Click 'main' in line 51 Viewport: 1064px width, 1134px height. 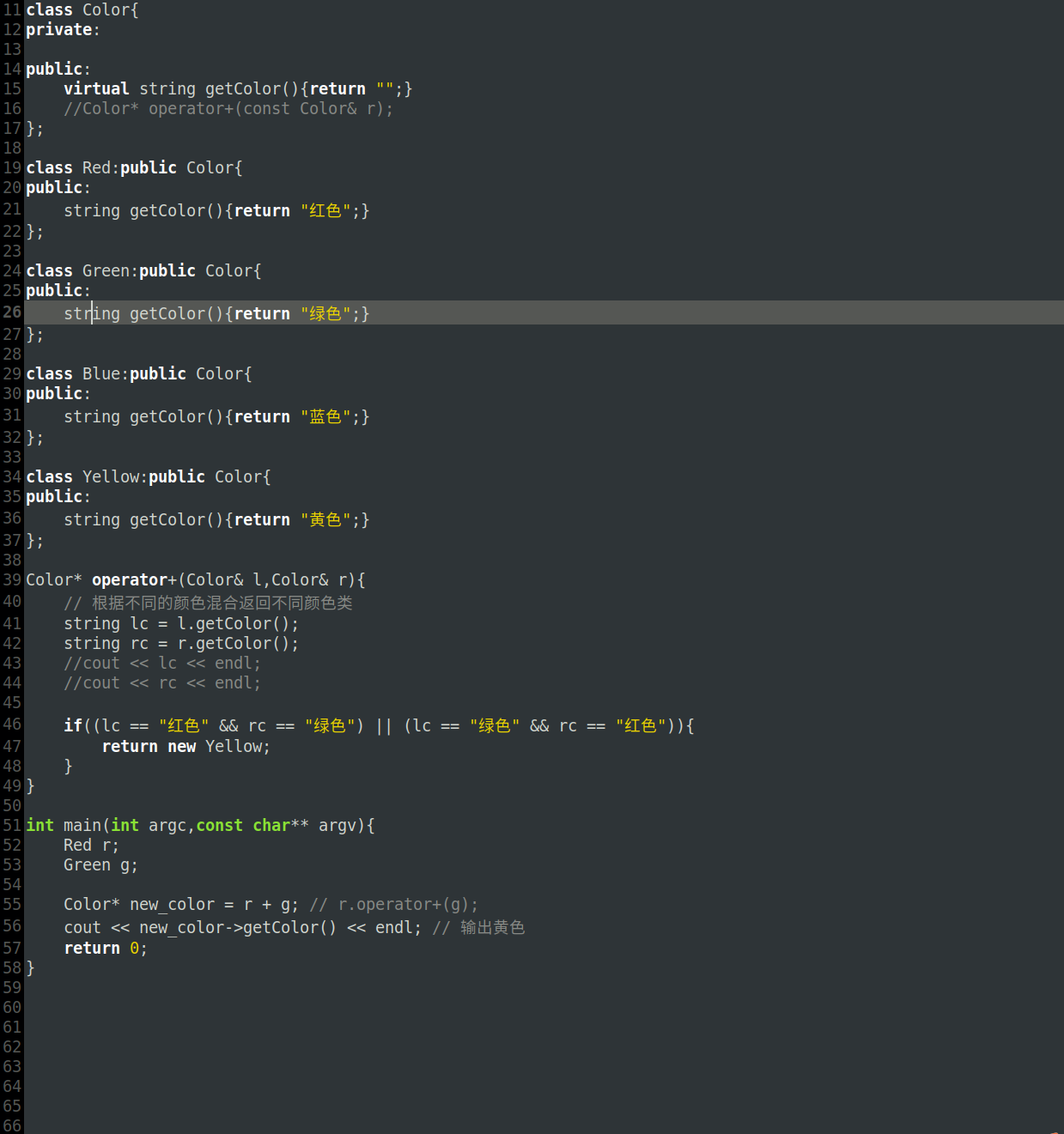[x=82, y=826]
